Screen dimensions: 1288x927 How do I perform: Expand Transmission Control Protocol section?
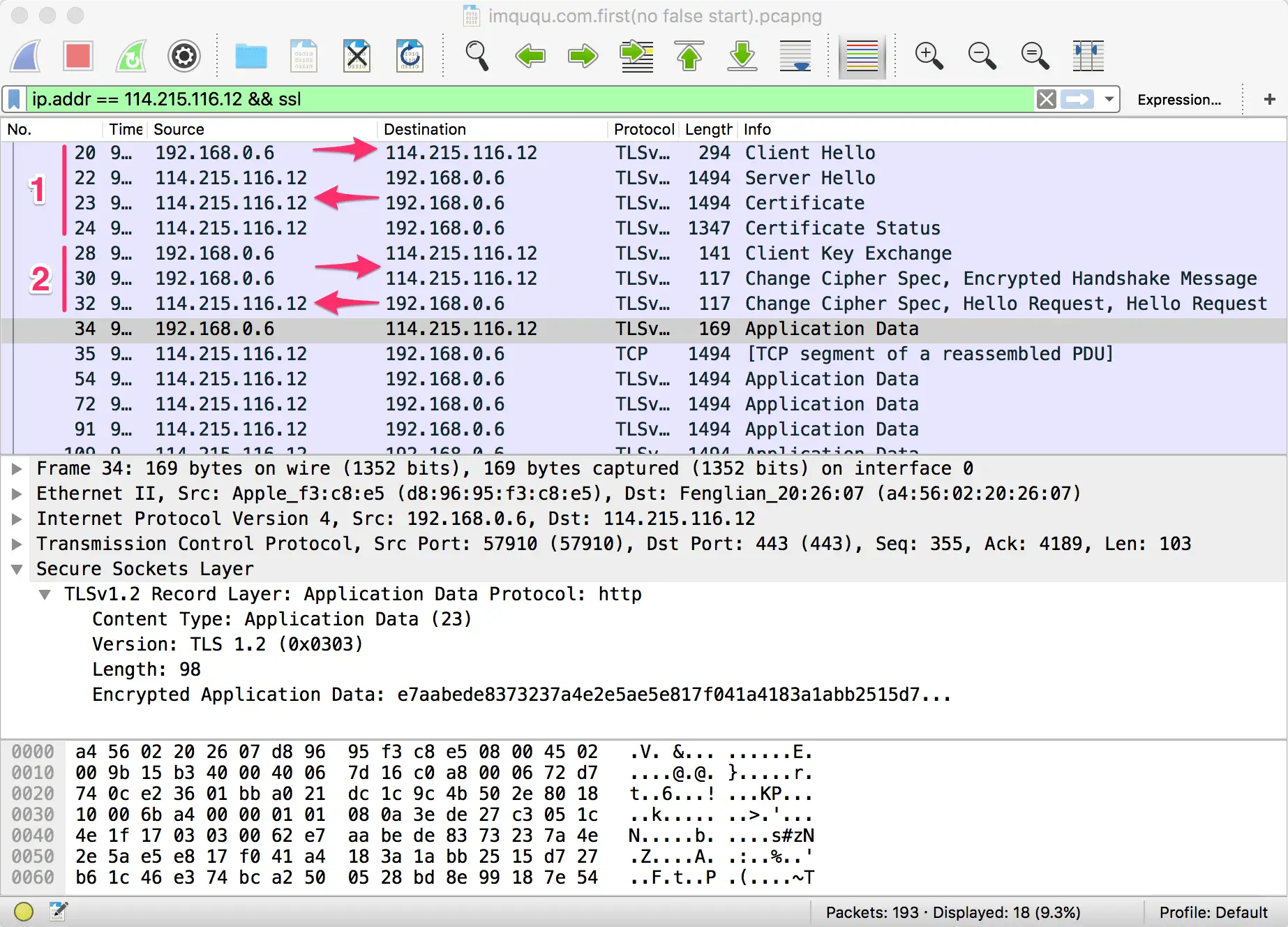17,544
